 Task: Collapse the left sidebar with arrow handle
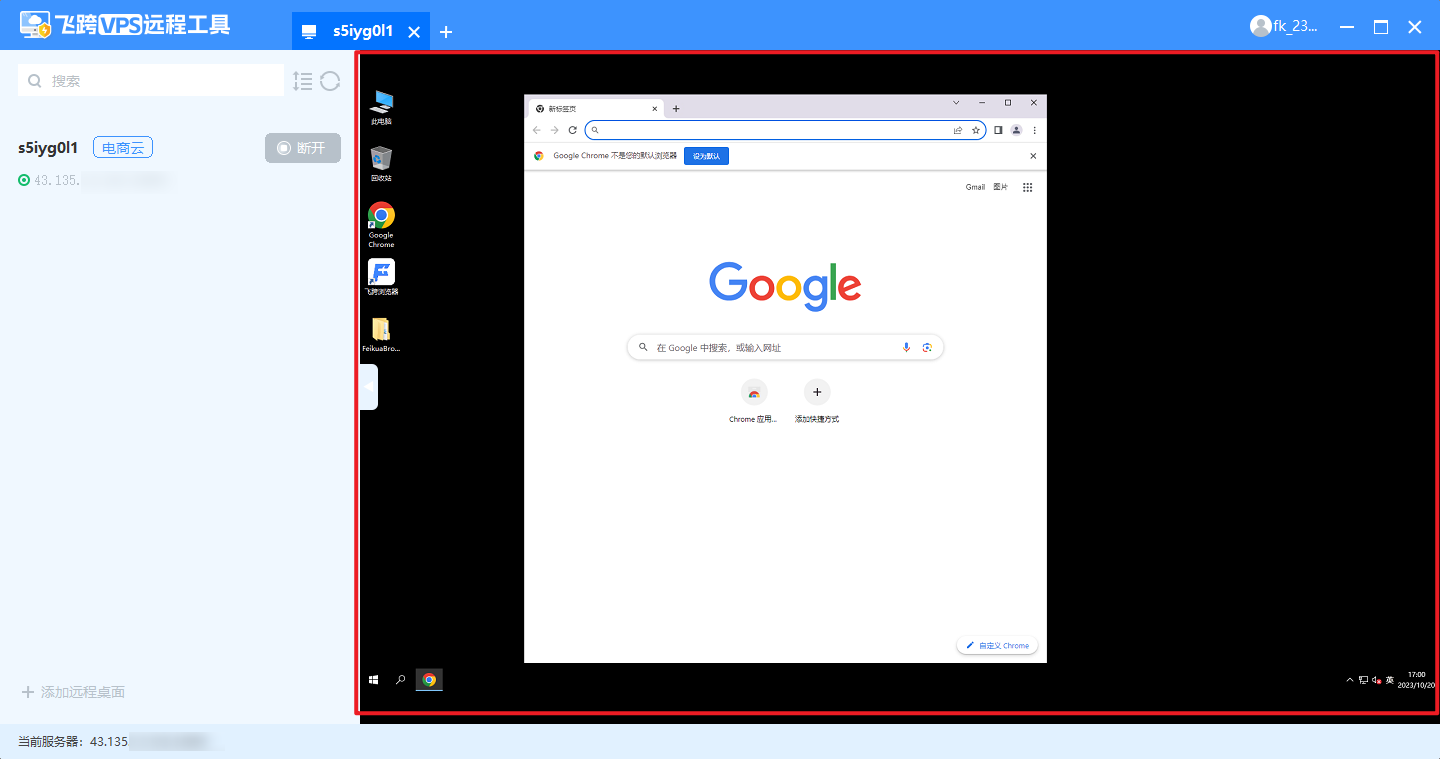tap(369, 387)
